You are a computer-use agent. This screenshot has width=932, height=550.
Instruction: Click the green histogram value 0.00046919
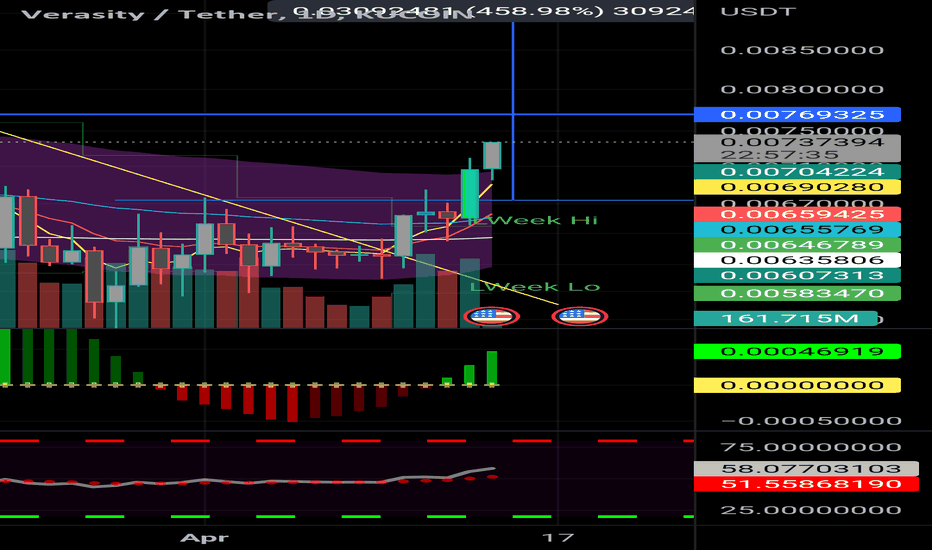797,351
